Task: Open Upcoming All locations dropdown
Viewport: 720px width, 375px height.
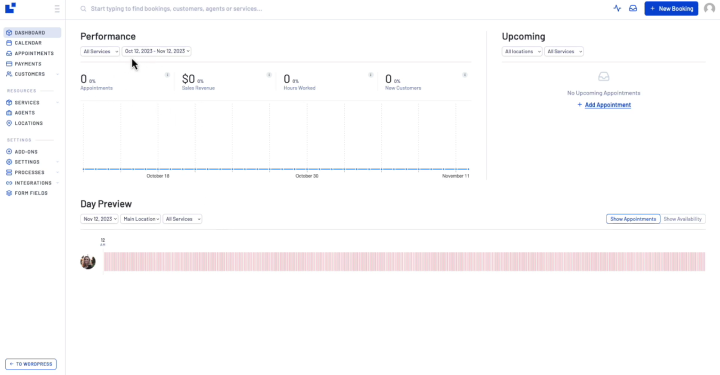Action: click(x=522, y=51)
